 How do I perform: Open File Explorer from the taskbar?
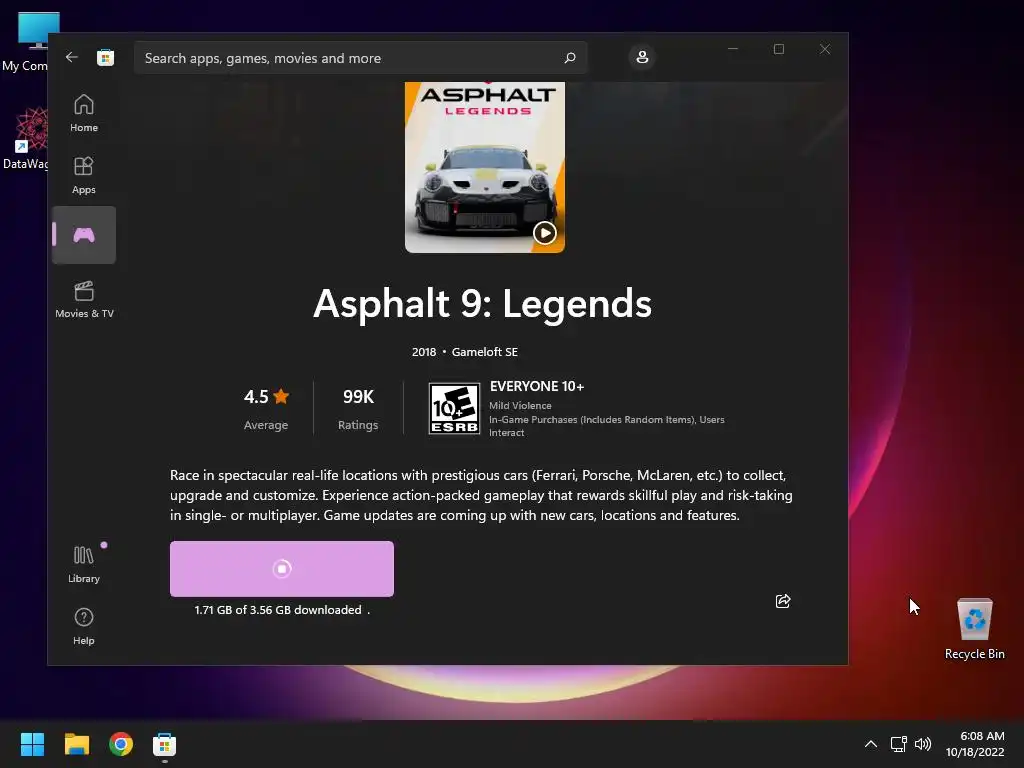(76, 744)
